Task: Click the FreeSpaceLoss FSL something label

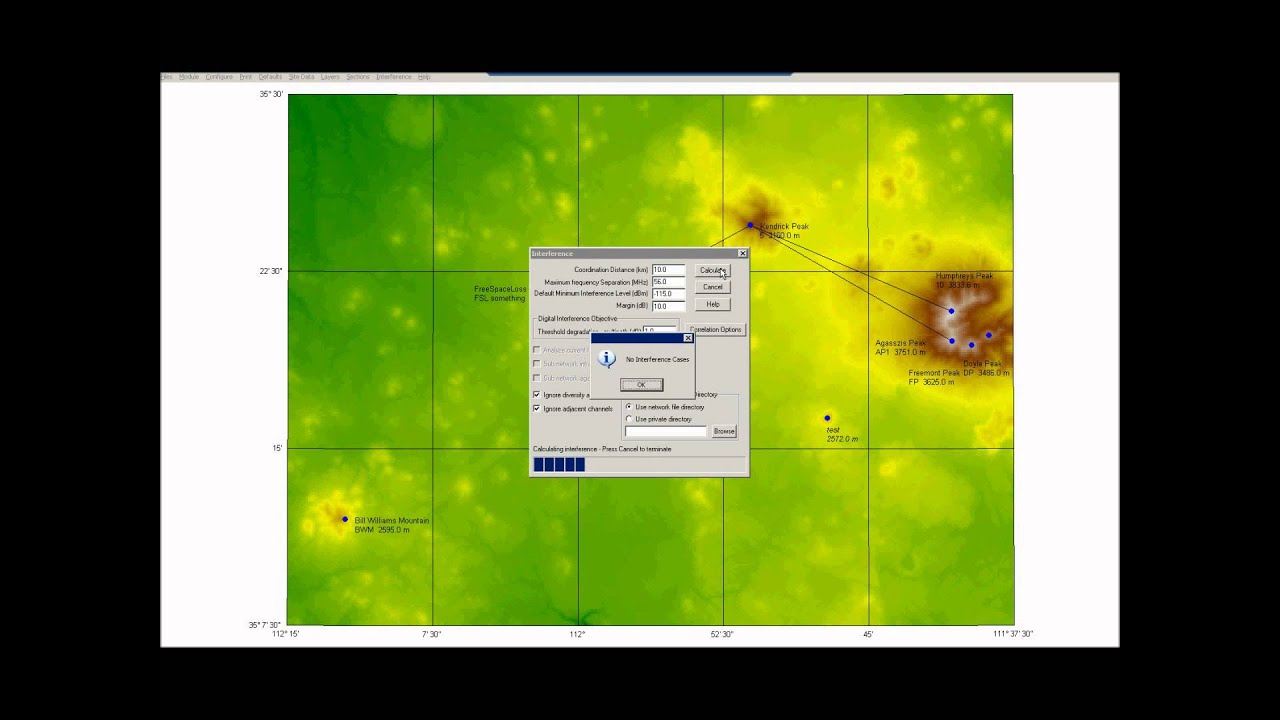Action: [x=500, y=293]
